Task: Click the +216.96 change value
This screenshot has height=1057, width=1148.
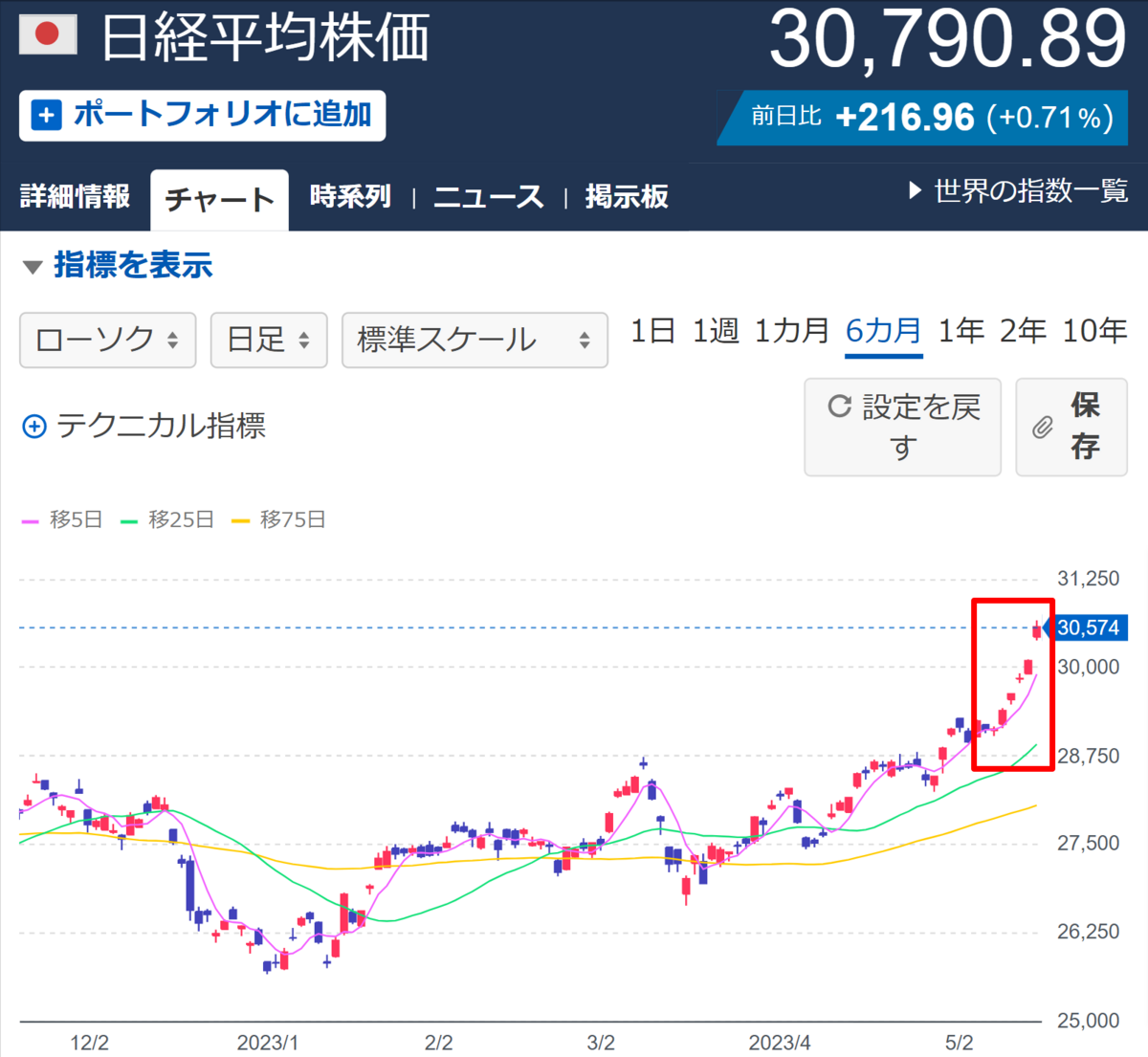Action: (x=904, y=118)
